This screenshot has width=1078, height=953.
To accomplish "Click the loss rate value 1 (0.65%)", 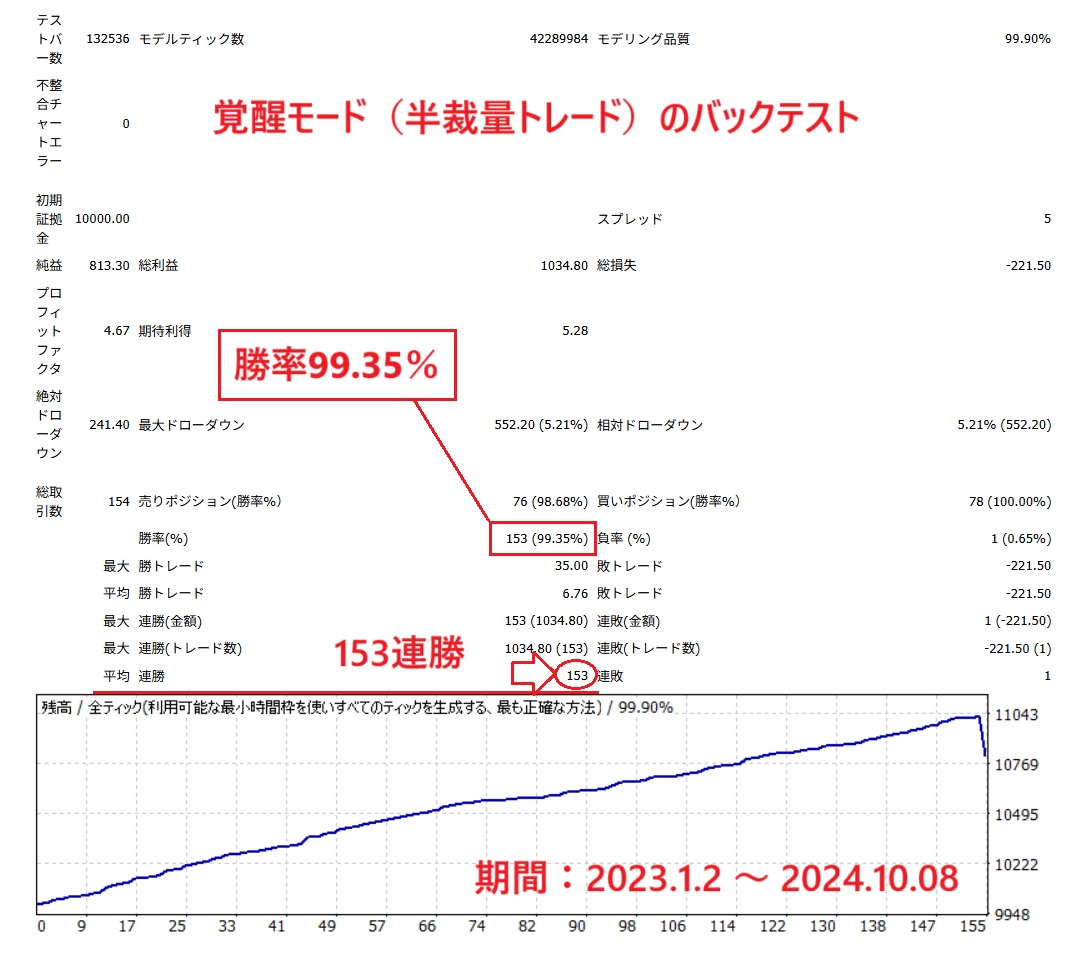I will click(x=1020, y=538).
